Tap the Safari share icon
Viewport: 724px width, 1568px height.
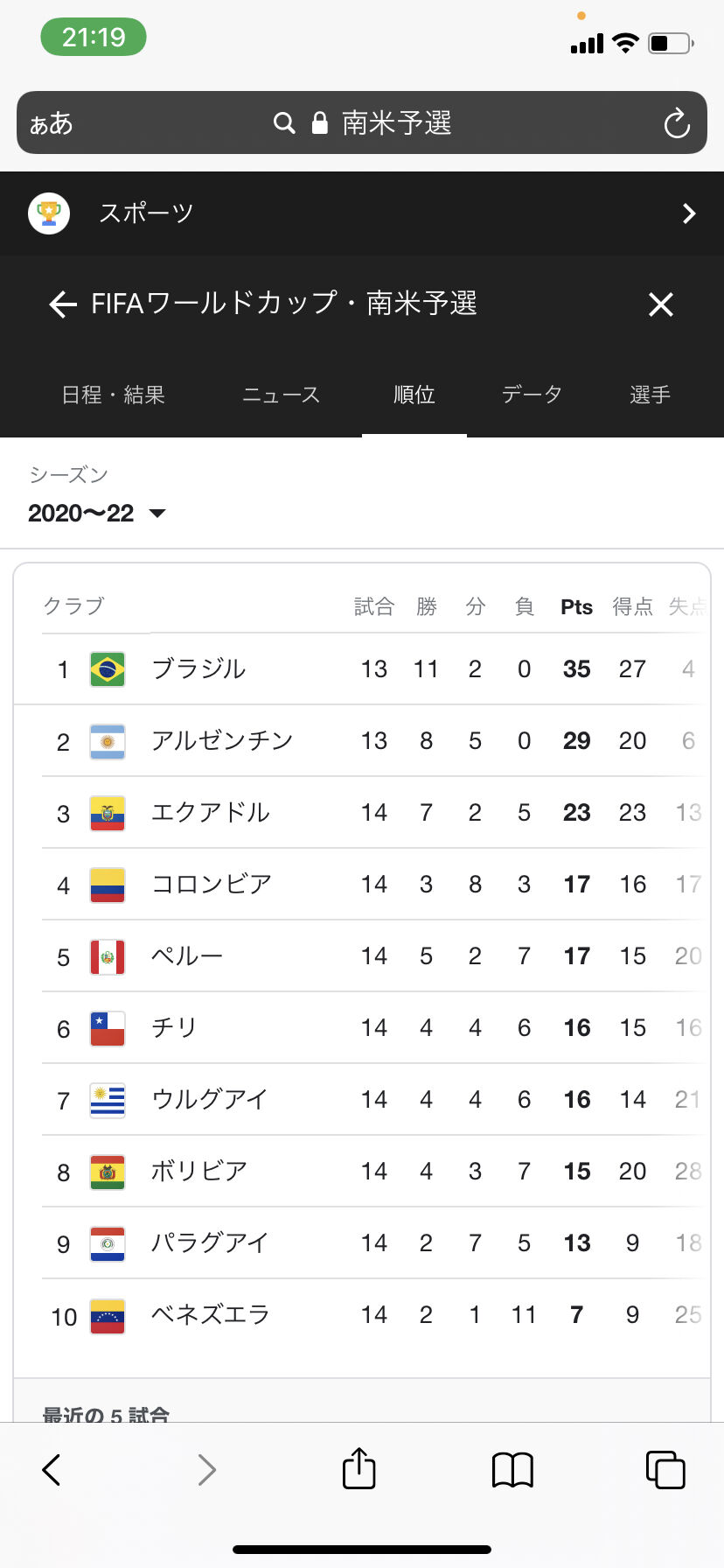[359, 1468]
